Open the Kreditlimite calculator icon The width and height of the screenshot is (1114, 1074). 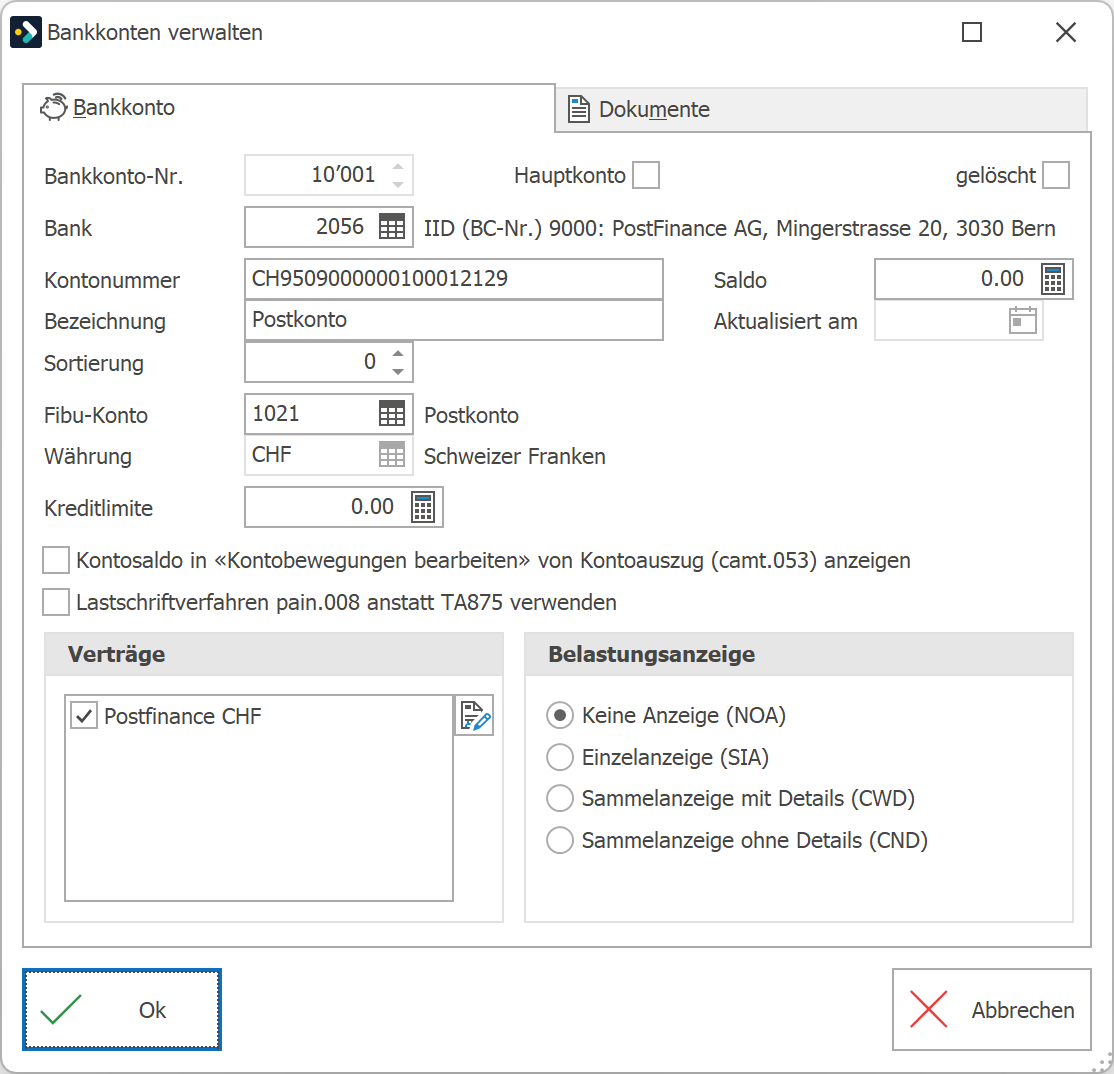pos(423,507)
